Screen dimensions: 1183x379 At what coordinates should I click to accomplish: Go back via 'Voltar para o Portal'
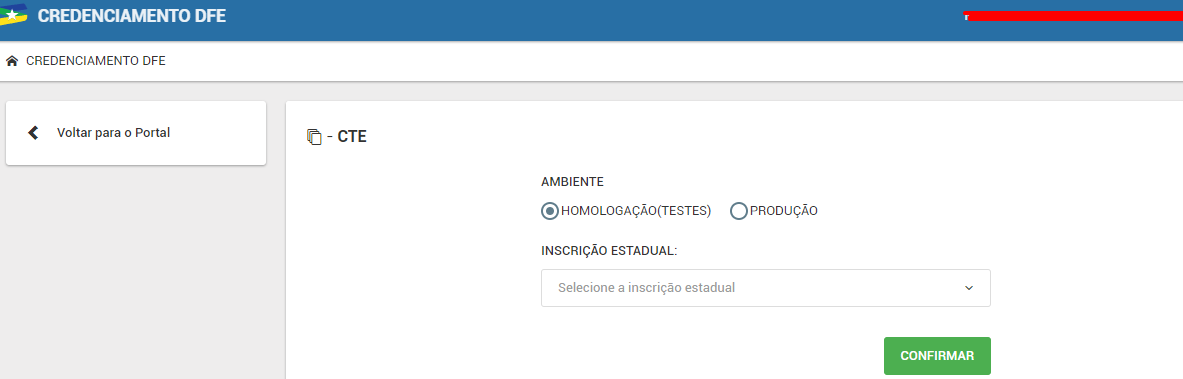[x=113, y=133]
